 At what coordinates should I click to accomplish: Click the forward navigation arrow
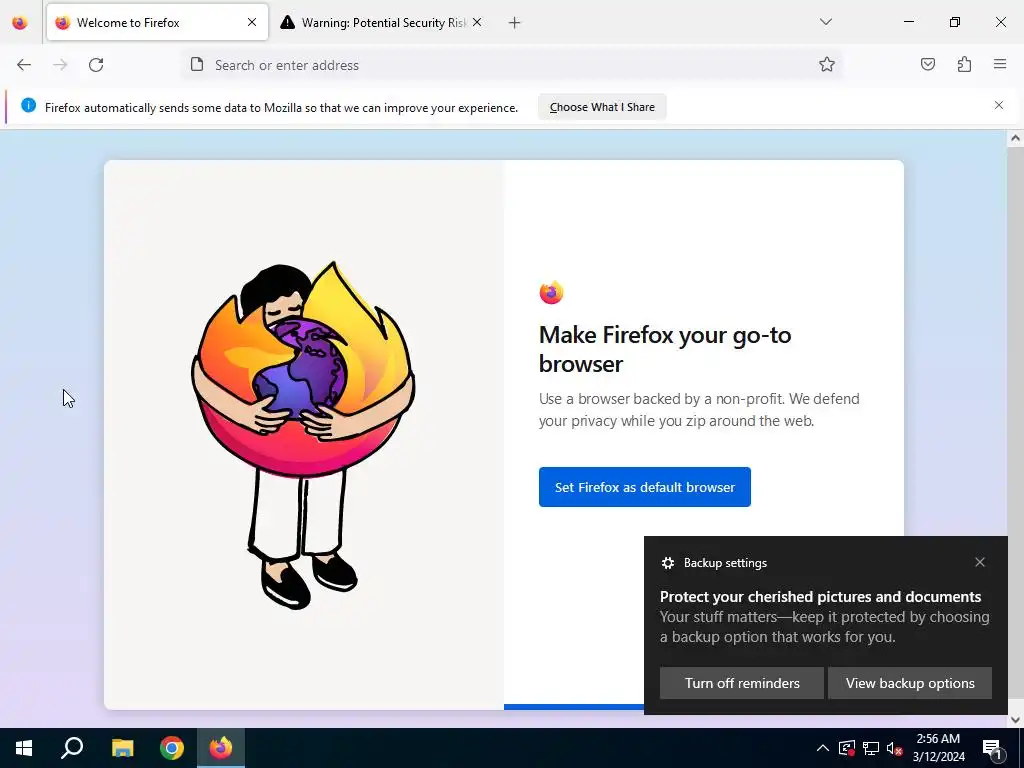[x=60, y=65]
